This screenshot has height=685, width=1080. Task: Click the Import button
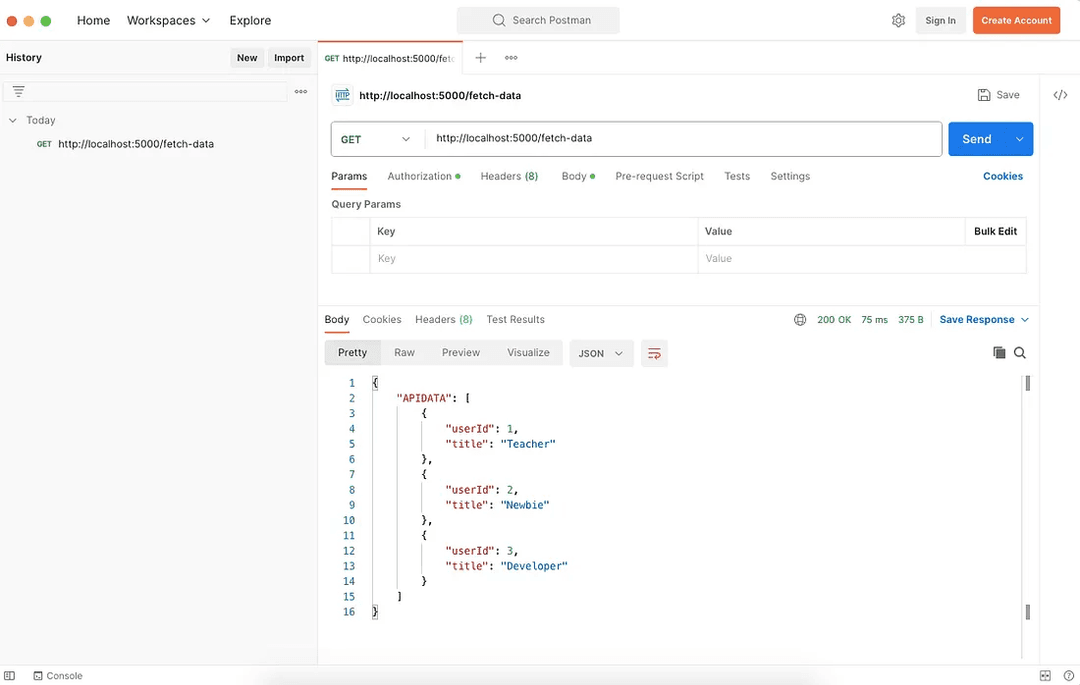pyautogui.click(x=289, y=58)
